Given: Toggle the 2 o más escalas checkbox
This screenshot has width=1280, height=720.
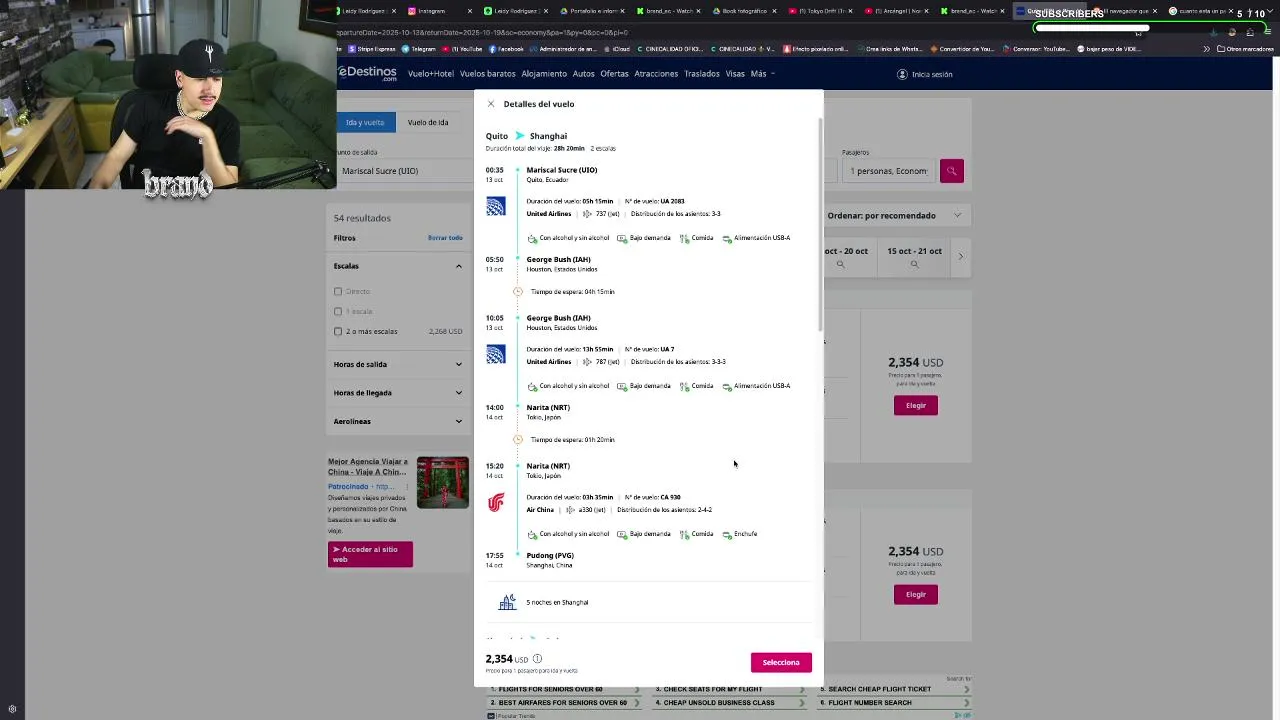Looking at the screenshot, I should tap(338, 331).
